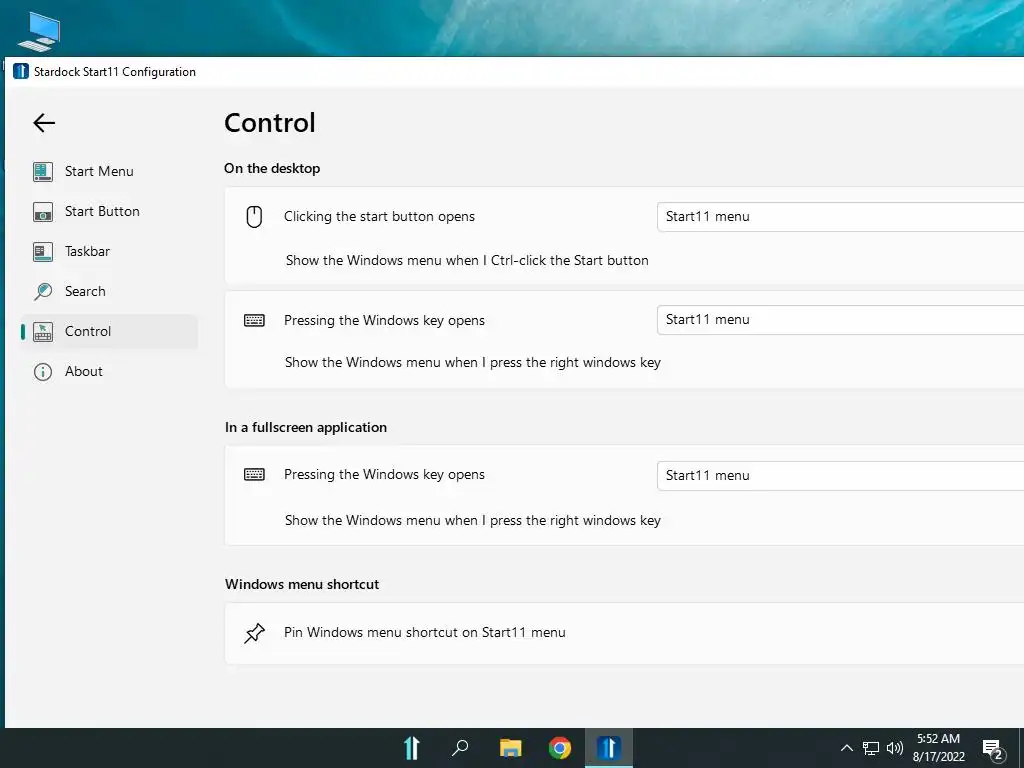Viewport: 1024px width, 768px height.
Task: Click the Start Button sidebar icon
Action: 43,212
